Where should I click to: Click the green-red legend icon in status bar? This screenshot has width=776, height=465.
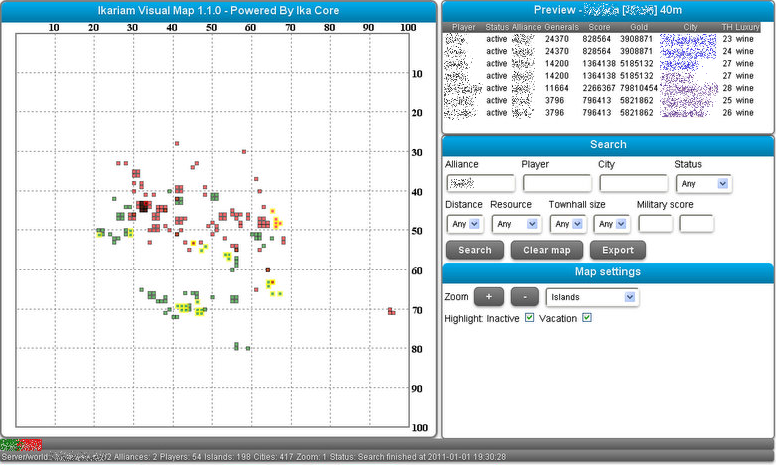pyautogui.click(x=20, y=444)
